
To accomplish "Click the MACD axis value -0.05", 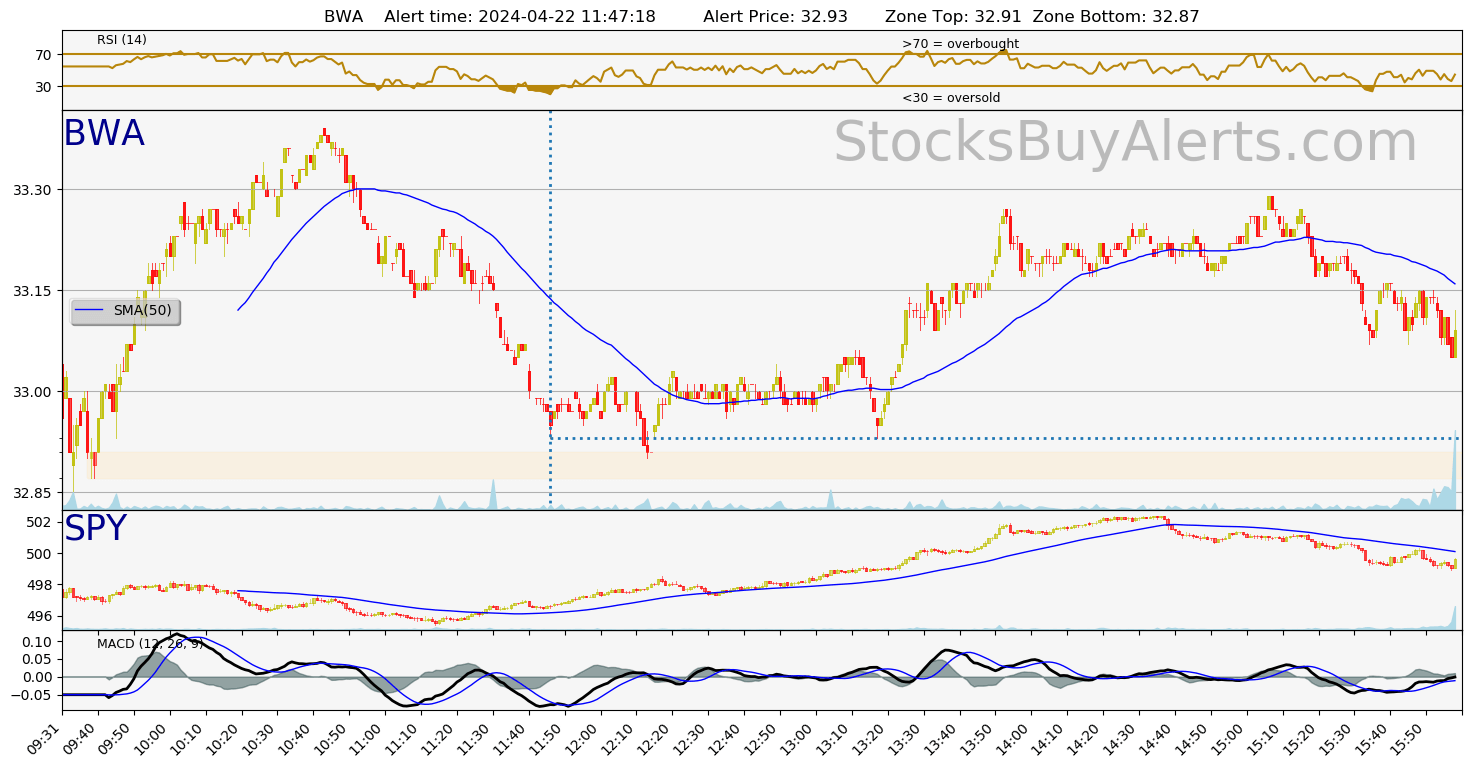I will [32, 695].
